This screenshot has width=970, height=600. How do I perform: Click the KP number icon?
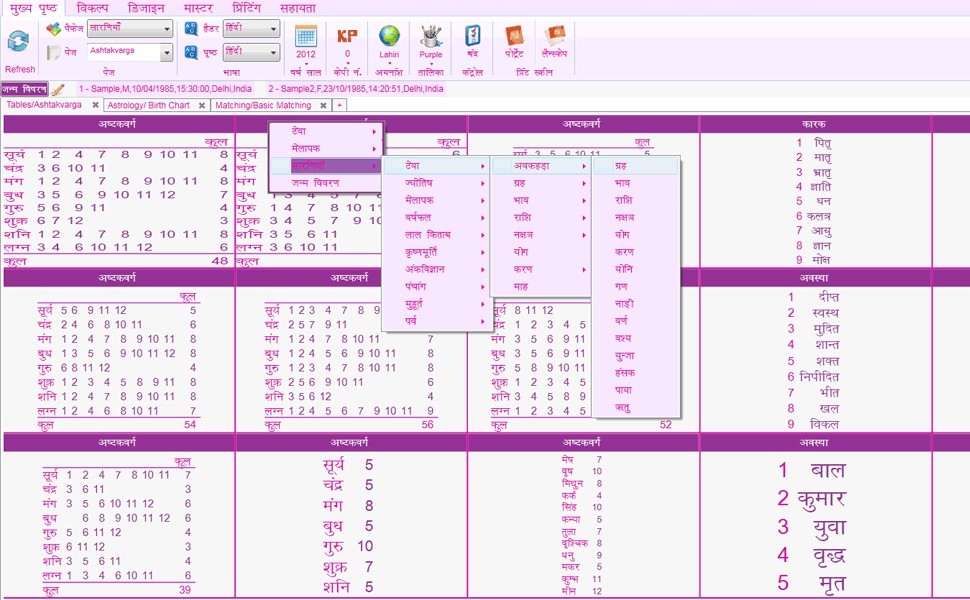pyautogui.click(x=347, y=36)
